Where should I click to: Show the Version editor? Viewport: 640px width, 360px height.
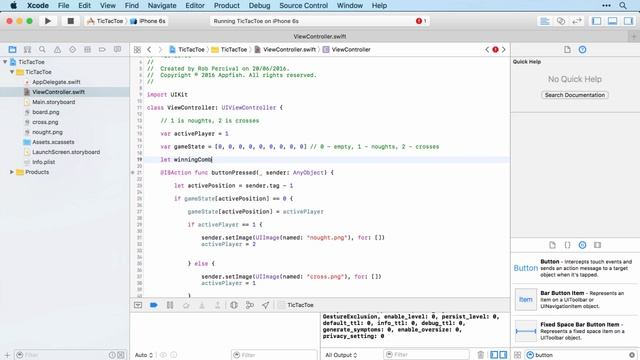point(577,21)
